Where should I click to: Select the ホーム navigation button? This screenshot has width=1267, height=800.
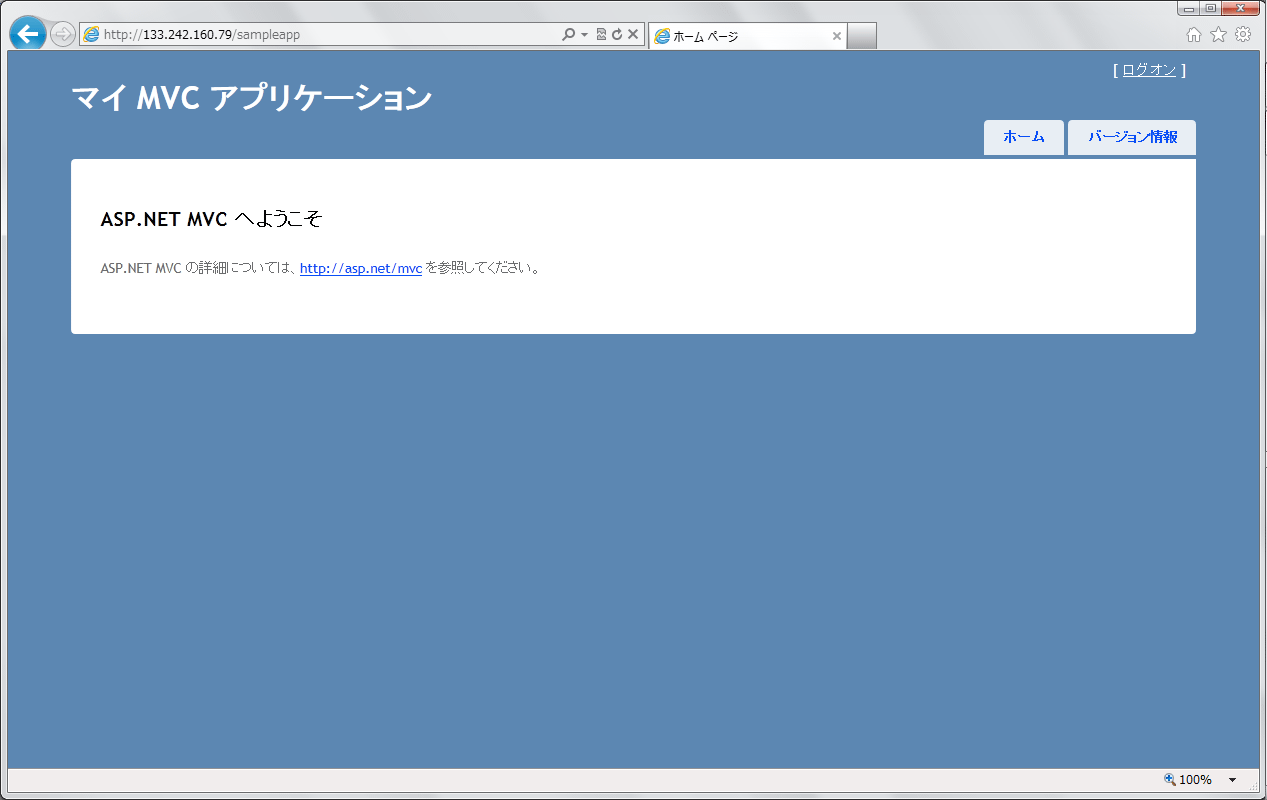point(1023,137)
